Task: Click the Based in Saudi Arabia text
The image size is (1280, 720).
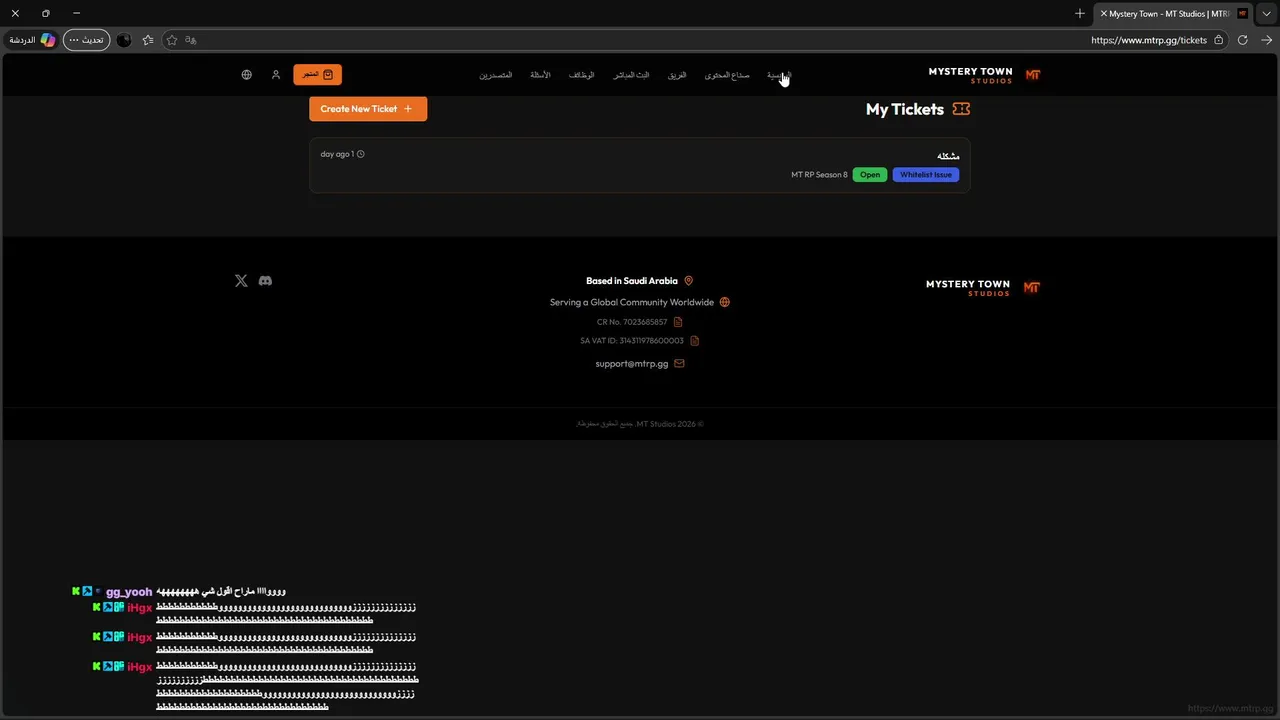Action: (x=632, y=281)
